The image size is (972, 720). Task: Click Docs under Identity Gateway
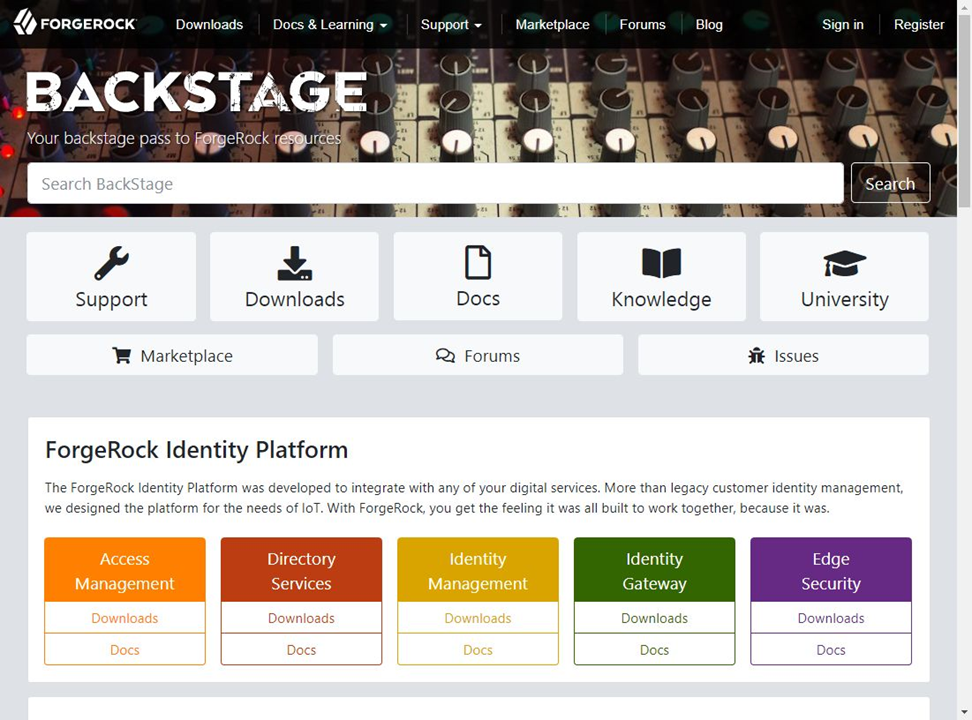point(655,650)
